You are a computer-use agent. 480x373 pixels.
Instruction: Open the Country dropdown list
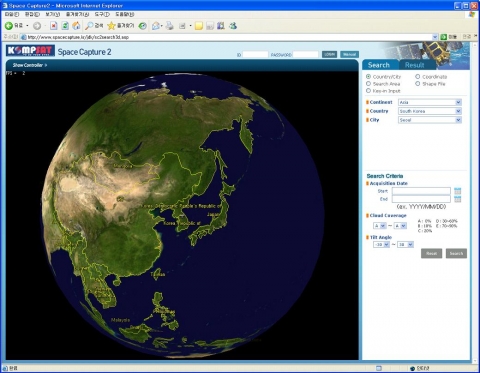click(x=430, y=111)
